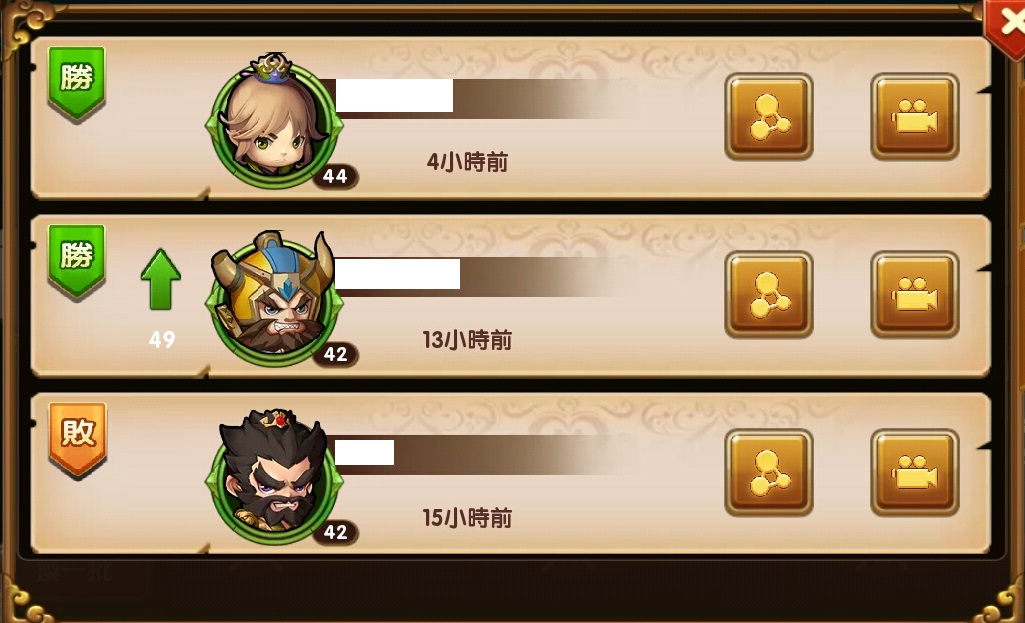Open the video replay of the 15小時前 defeat
This screenshot has width=1025, height=623.
(915, 473)
